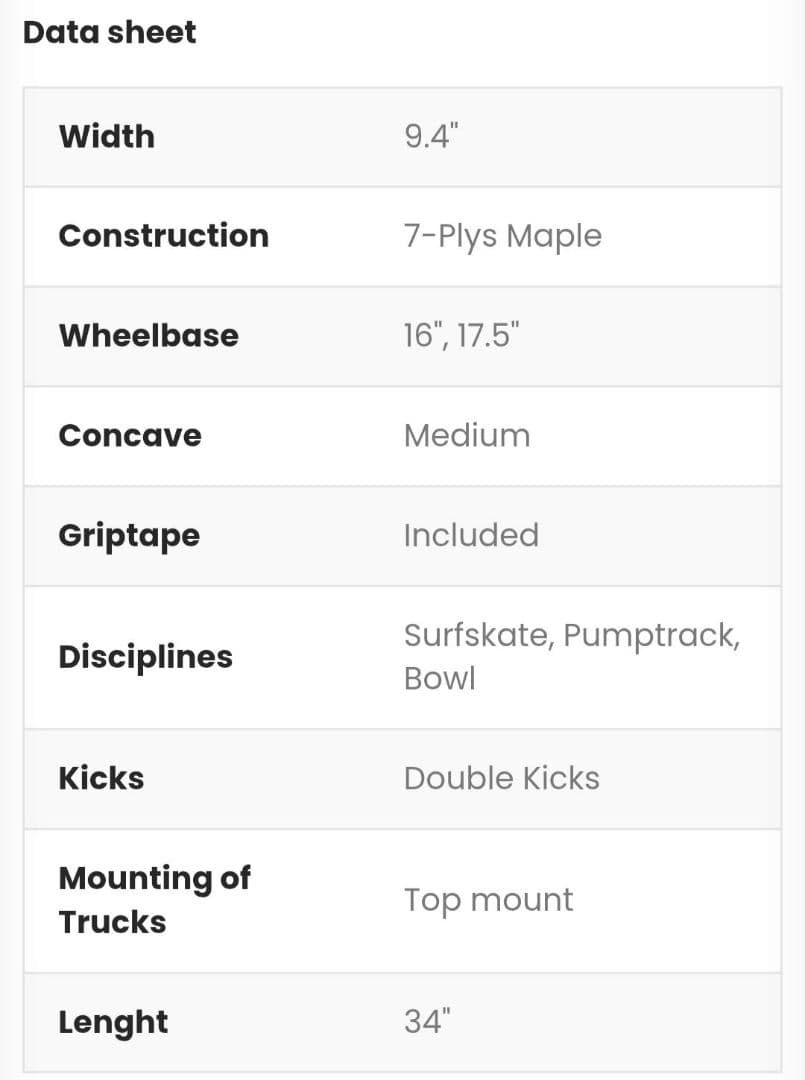This screenshot has height=1080, width=805.
Task: Click the Included griptape value
Action: click(x=471, y=535)
